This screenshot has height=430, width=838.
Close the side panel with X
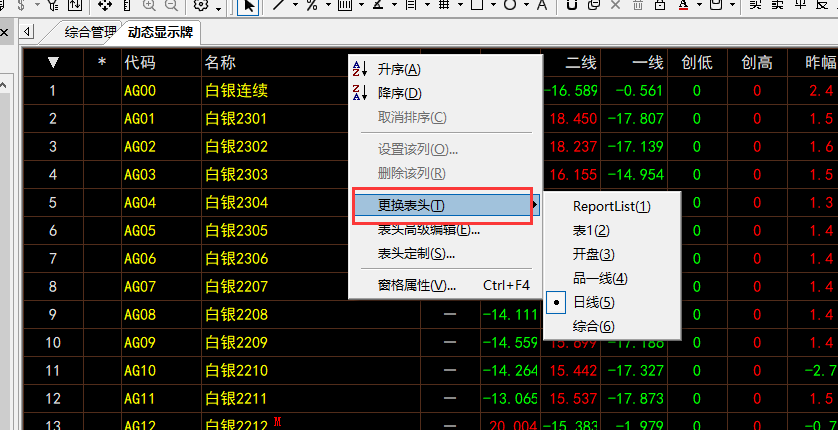(x=4, y=33)
